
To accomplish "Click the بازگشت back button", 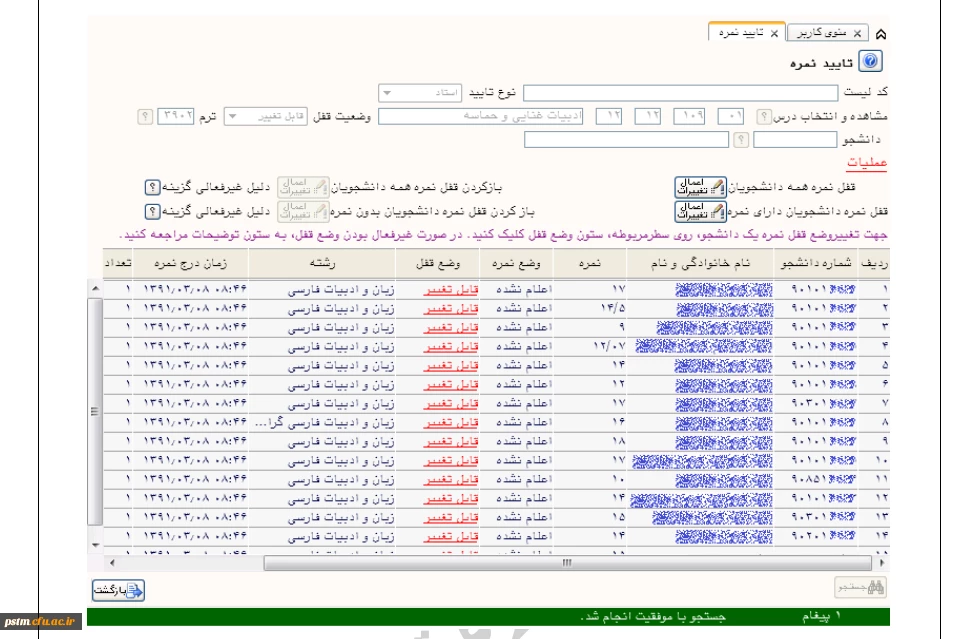I will 118,590.
